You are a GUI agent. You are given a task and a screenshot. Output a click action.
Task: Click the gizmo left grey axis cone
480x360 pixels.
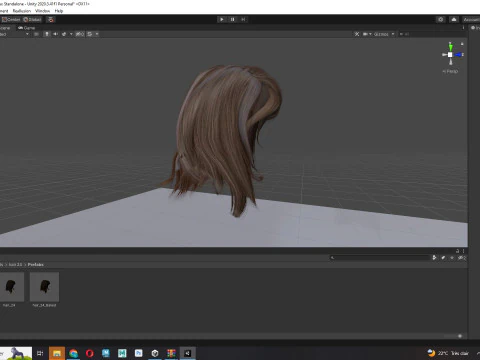(x=444, y=55)
